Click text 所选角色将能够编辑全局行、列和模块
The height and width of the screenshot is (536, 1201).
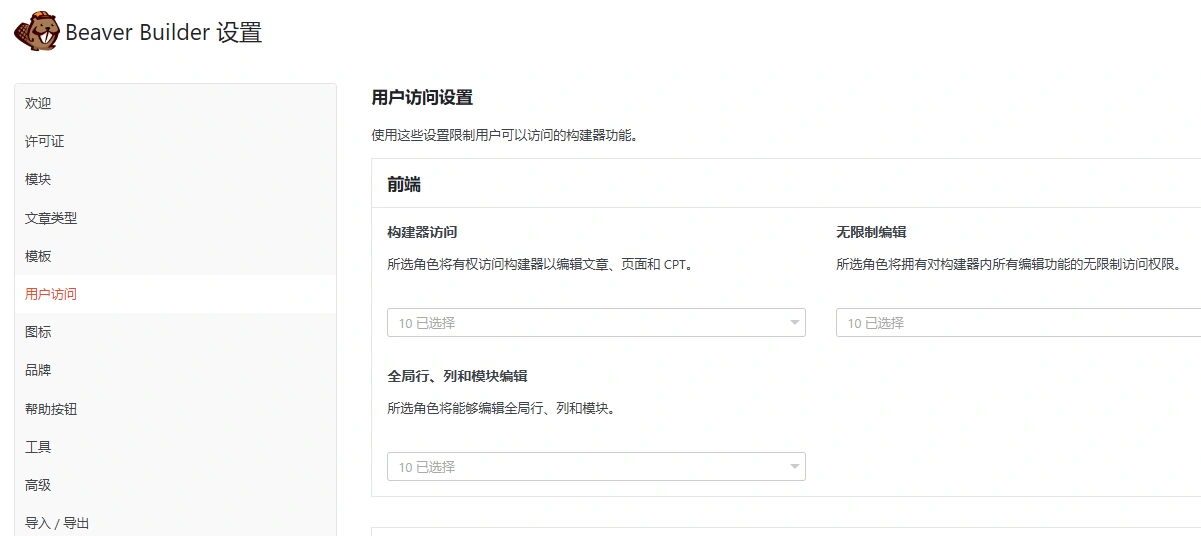[x=500, y=409]
